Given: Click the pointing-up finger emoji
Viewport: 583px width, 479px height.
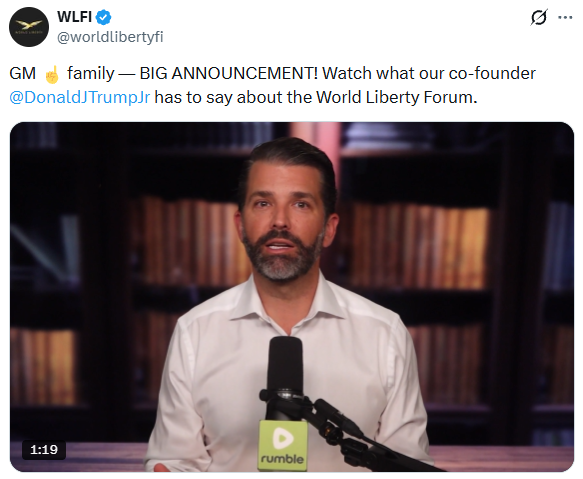Looking at the screenshot, I should tap(52, 74).
